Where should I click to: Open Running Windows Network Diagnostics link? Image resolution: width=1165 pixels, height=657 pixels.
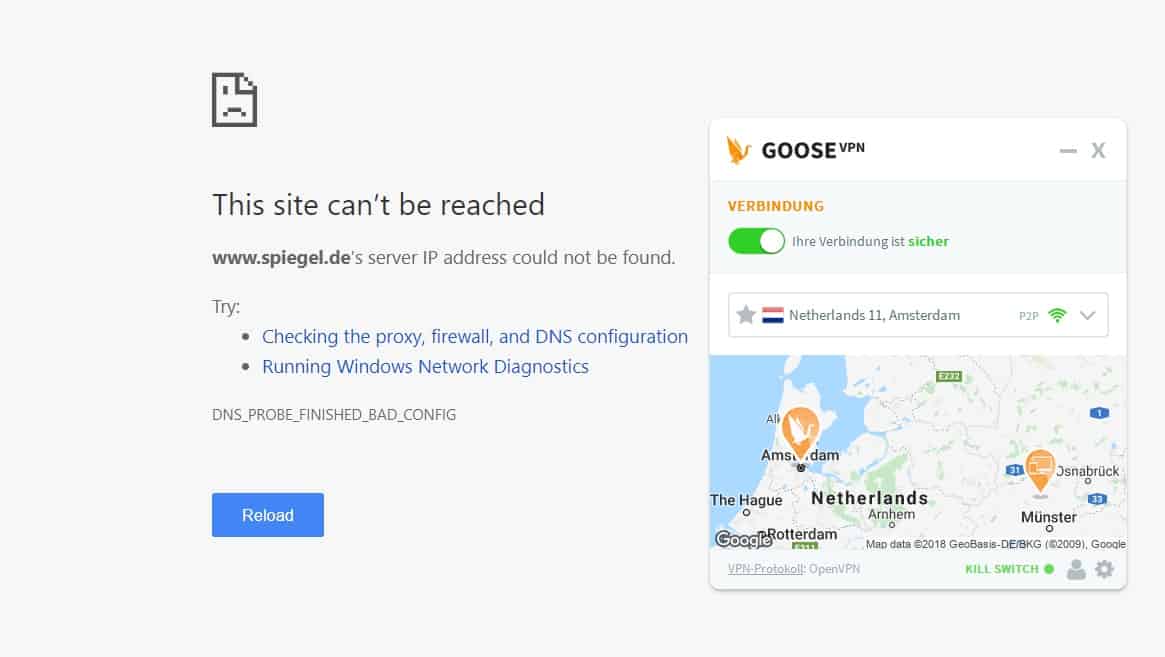tap(425, 366)
